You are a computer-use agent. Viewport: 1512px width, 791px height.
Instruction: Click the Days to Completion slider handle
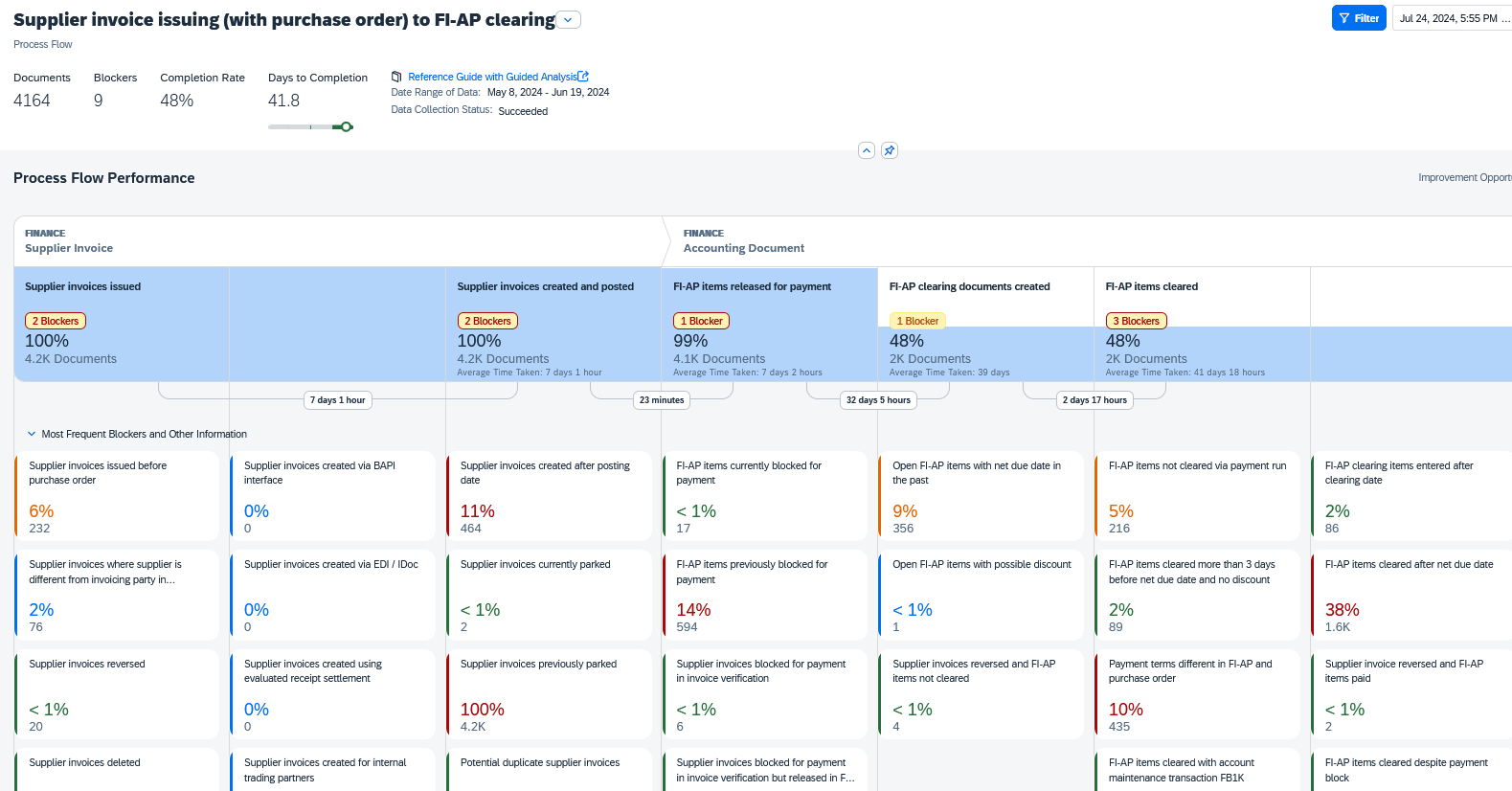click(x=347, y=126)
